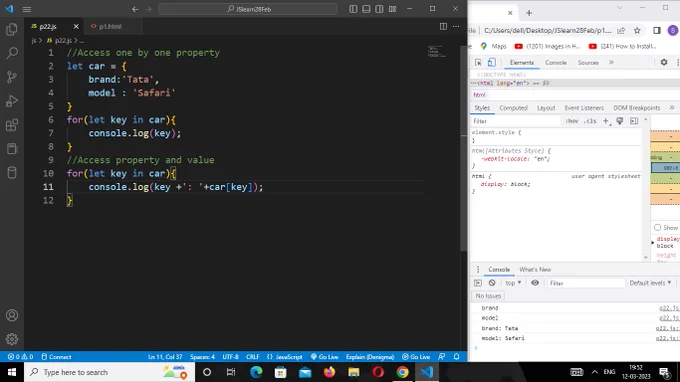Open the VS Code Explorer view
The width and height of the screenshot is (680, 382).
(x=12, y=29)
